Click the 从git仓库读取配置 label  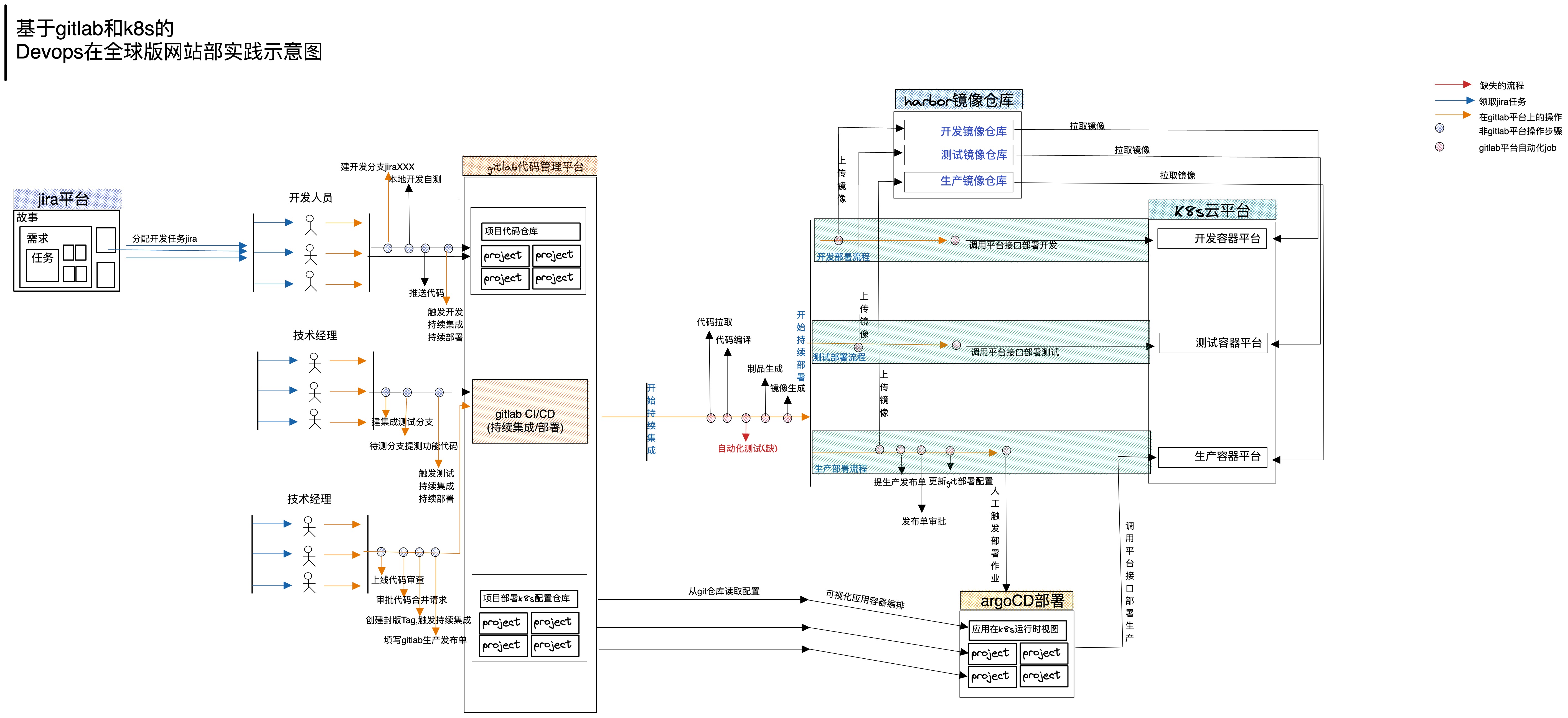pyautogui.click(x=724, y=591)
